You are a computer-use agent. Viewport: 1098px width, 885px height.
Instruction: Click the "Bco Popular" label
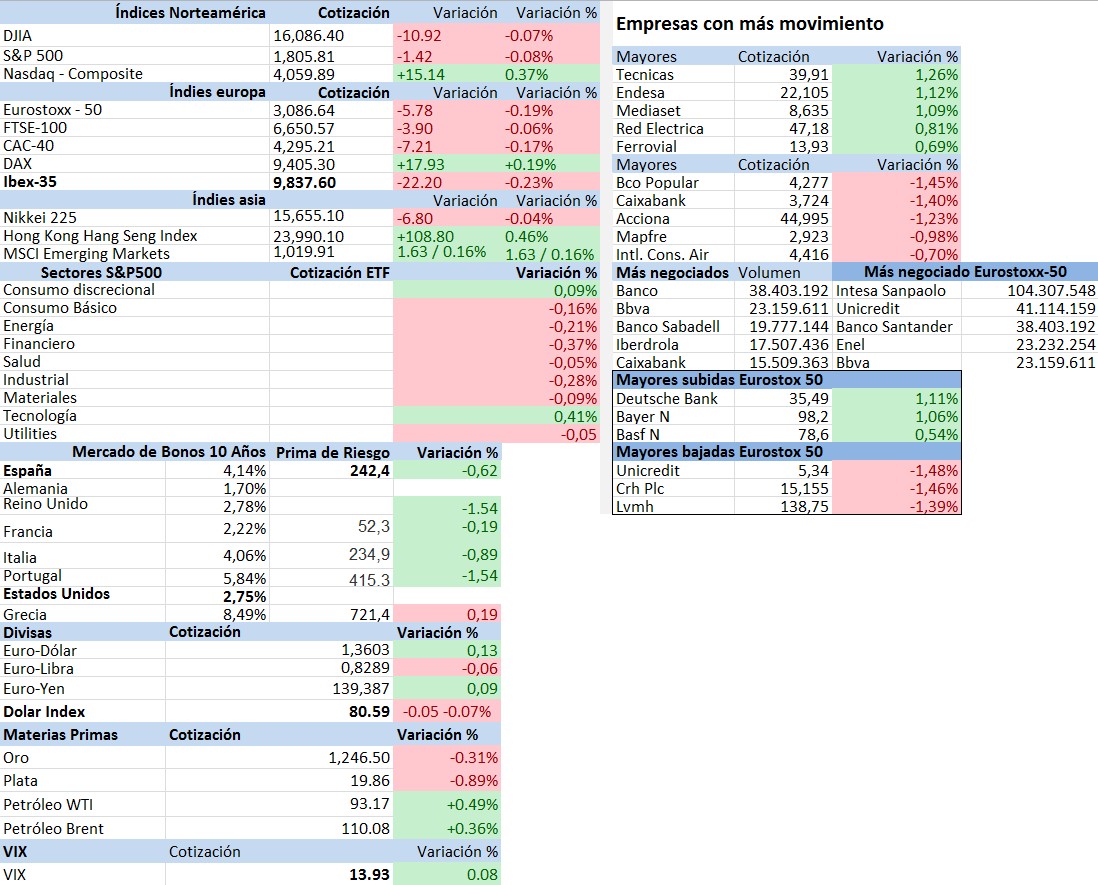point(658,183)
